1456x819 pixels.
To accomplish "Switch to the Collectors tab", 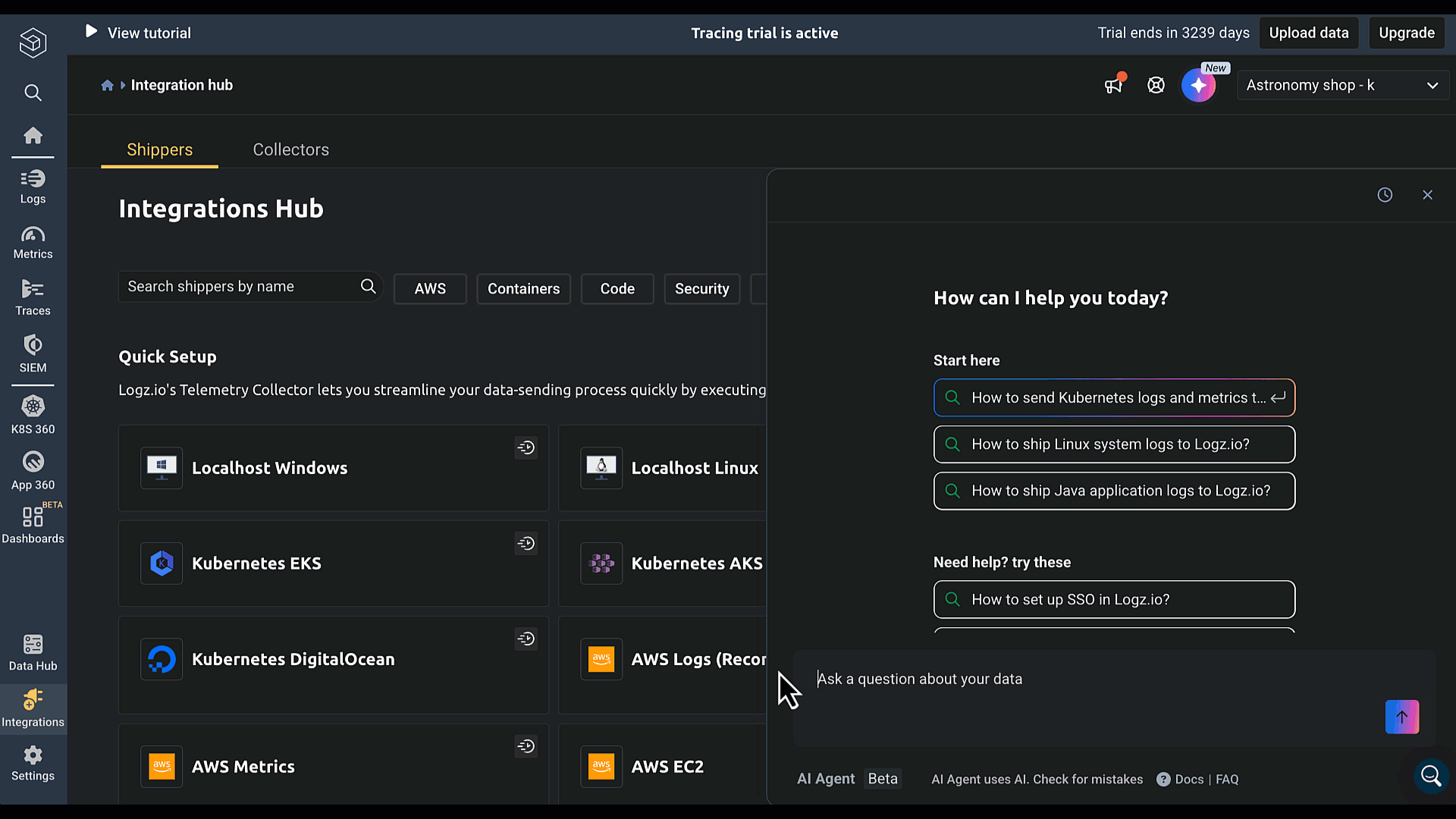I will pos(290,149).
